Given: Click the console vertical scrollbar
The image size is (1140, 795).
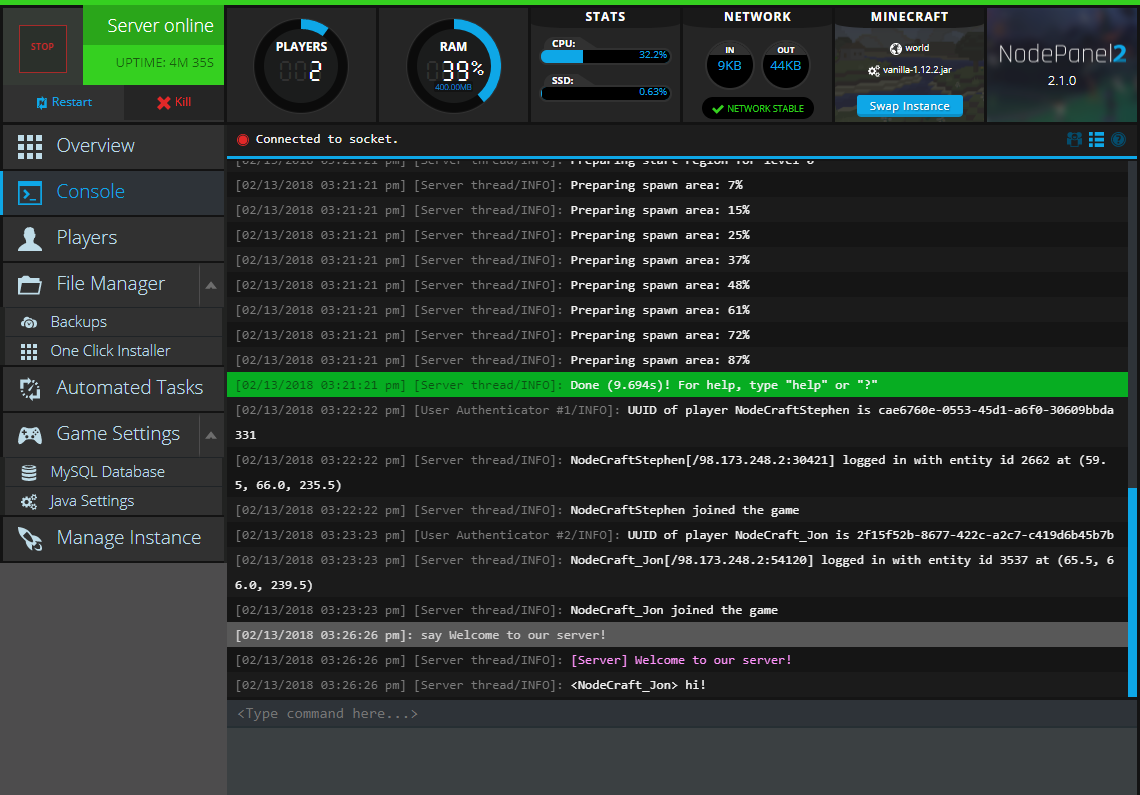Looking at the screenshot, I should (x=1132, y=590).
